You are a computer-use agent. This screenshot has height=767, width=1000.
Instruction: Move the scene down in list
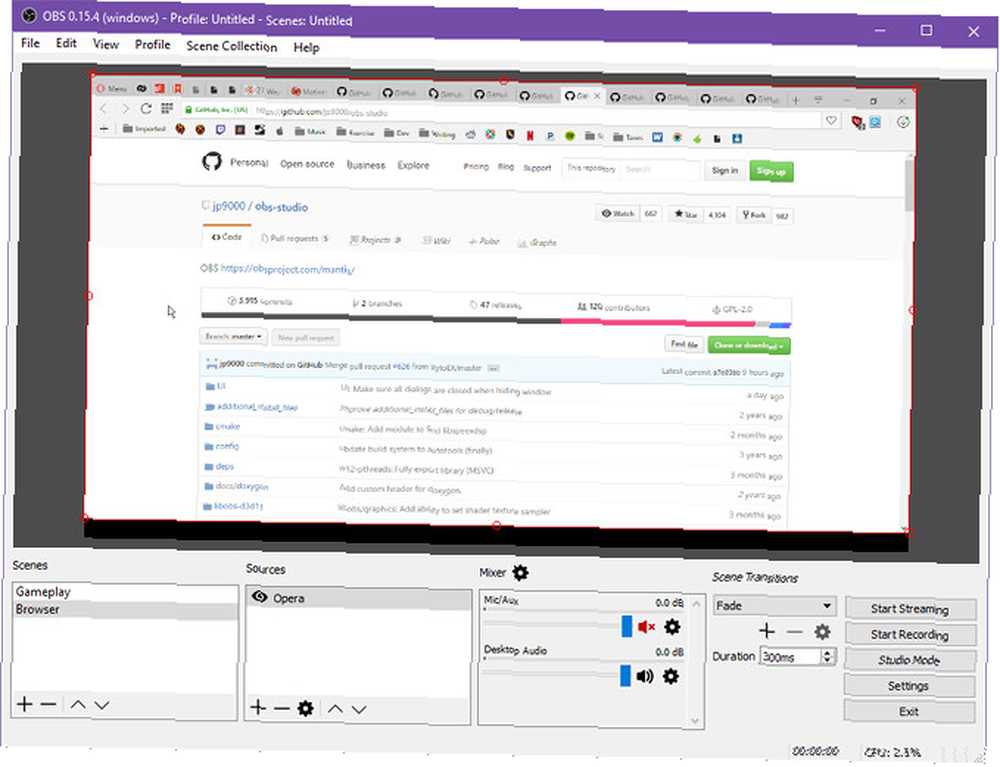[x=102, y=705]
